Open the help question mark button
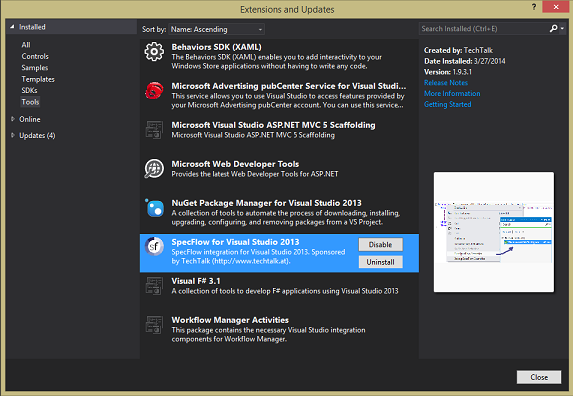The width and height of the screenshot is (573, 396). 534,7
